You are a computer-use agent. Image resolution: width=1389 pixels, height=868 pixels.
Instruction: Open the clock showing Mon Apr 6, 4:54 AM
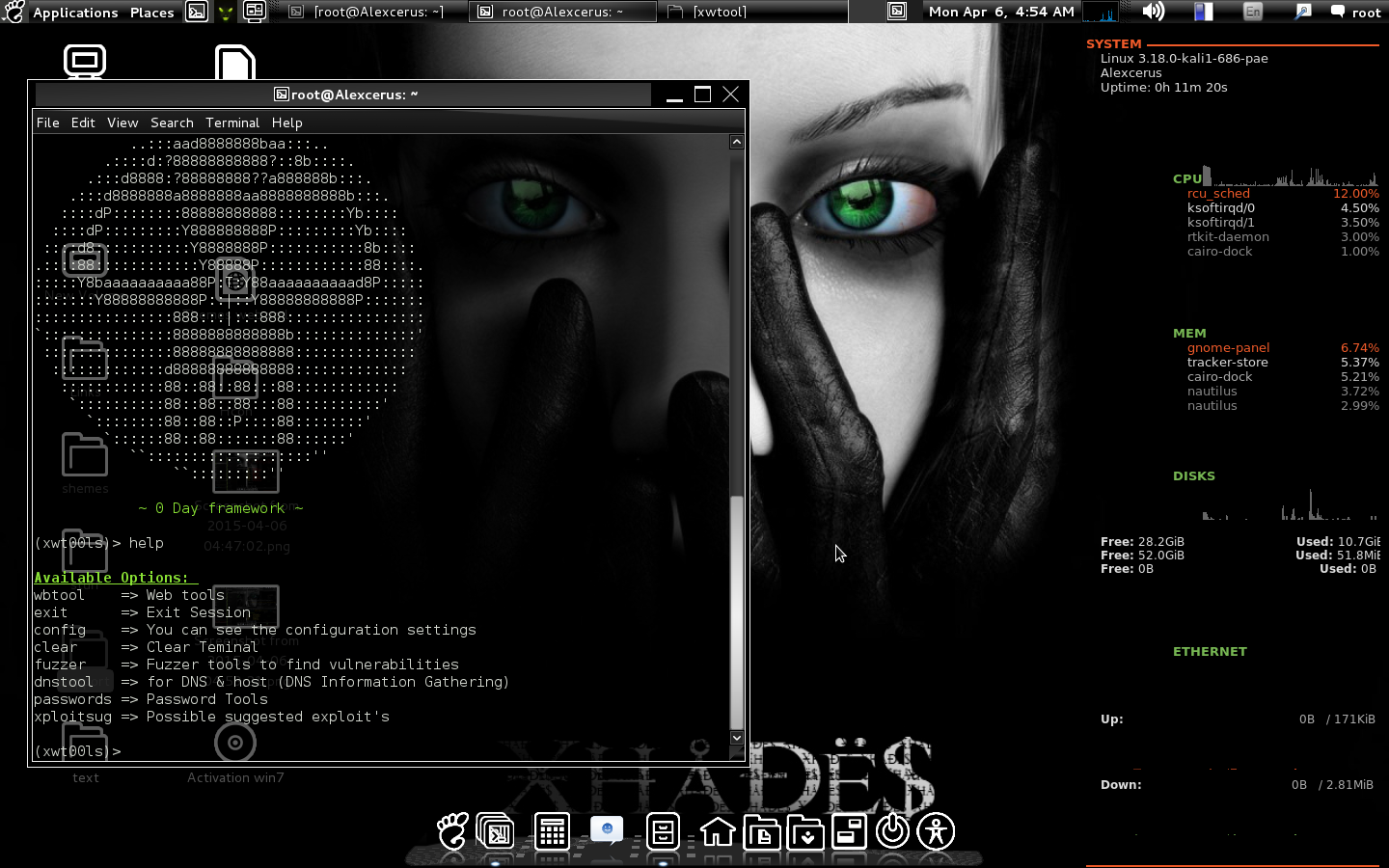[x=1001, y=12]
